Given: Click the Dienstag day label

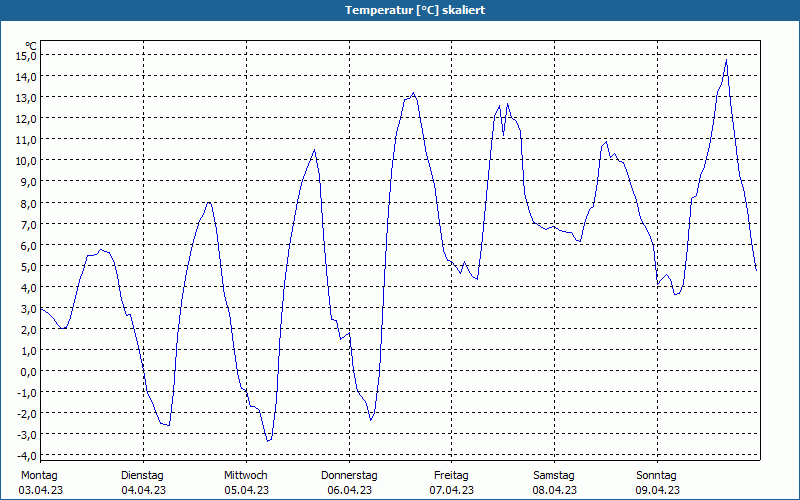Looking at the screenshot, I should click(142, 475).
